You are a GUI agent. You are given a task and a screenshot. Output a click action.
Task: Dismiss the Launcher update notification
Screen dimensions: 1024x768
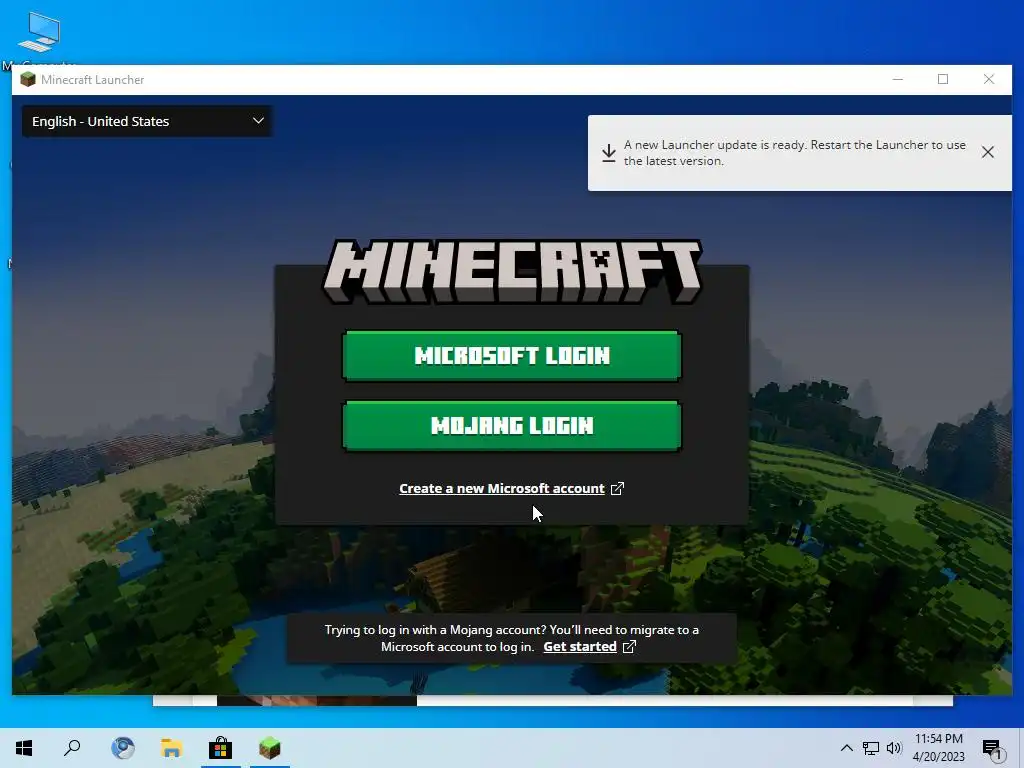[987, 152]
